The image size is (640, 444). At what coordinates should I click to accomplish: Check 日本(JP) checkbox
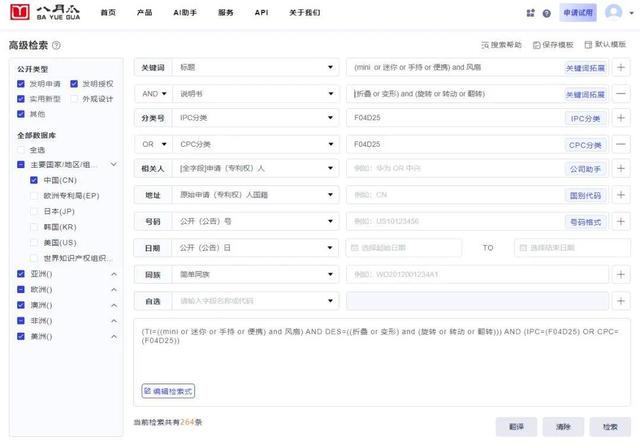pos(34,211)
